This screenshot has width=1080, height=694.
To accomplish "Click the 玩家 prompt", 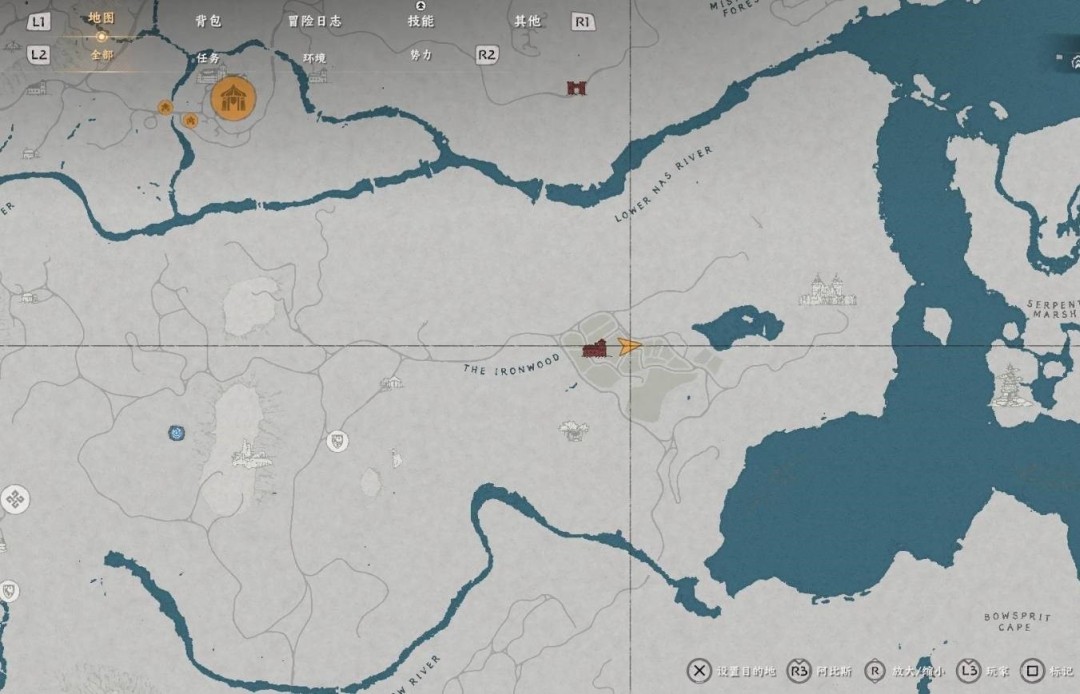I will click(x=998, y=671).
